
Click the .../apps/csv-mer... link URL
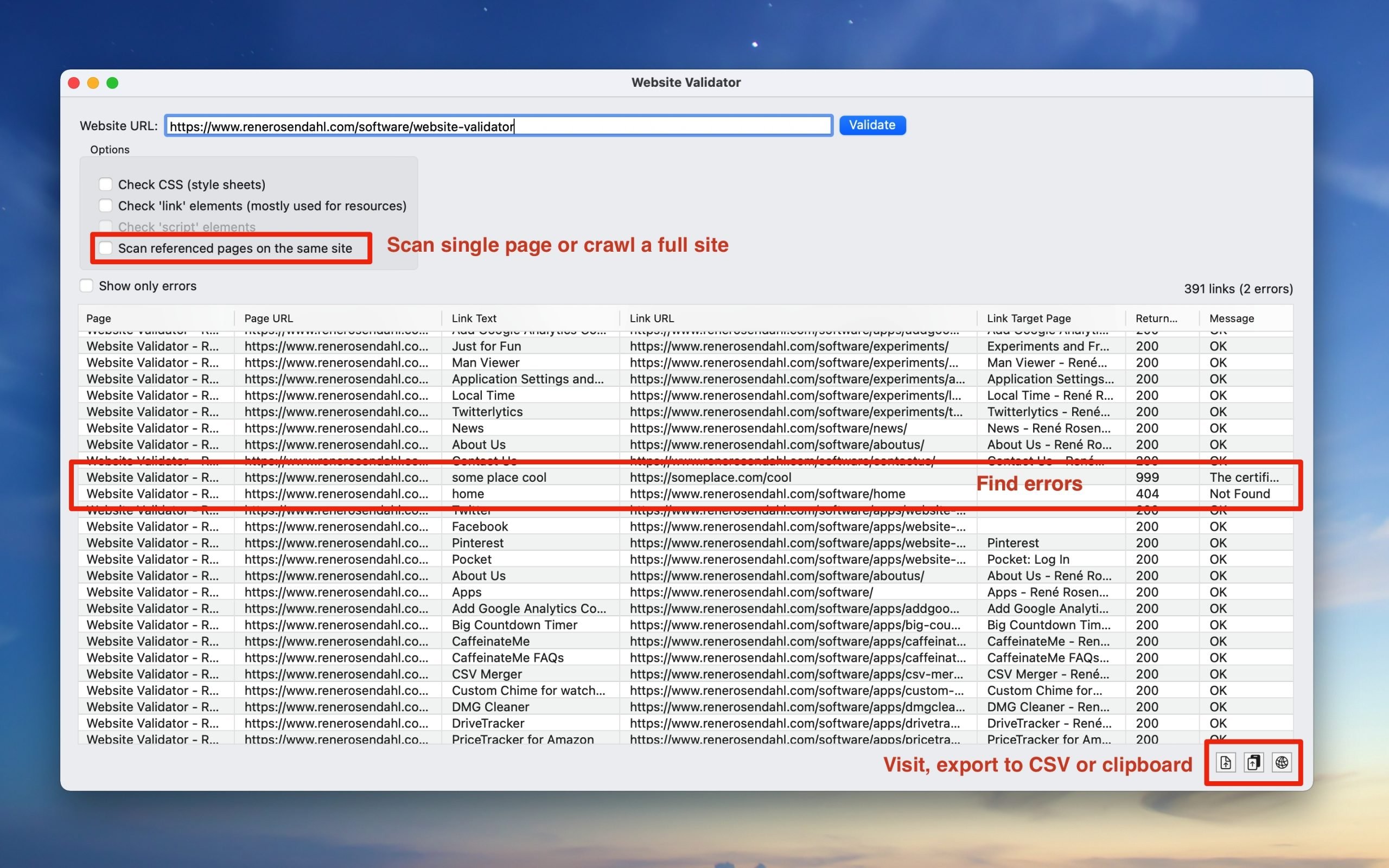(x=797, y=674)
